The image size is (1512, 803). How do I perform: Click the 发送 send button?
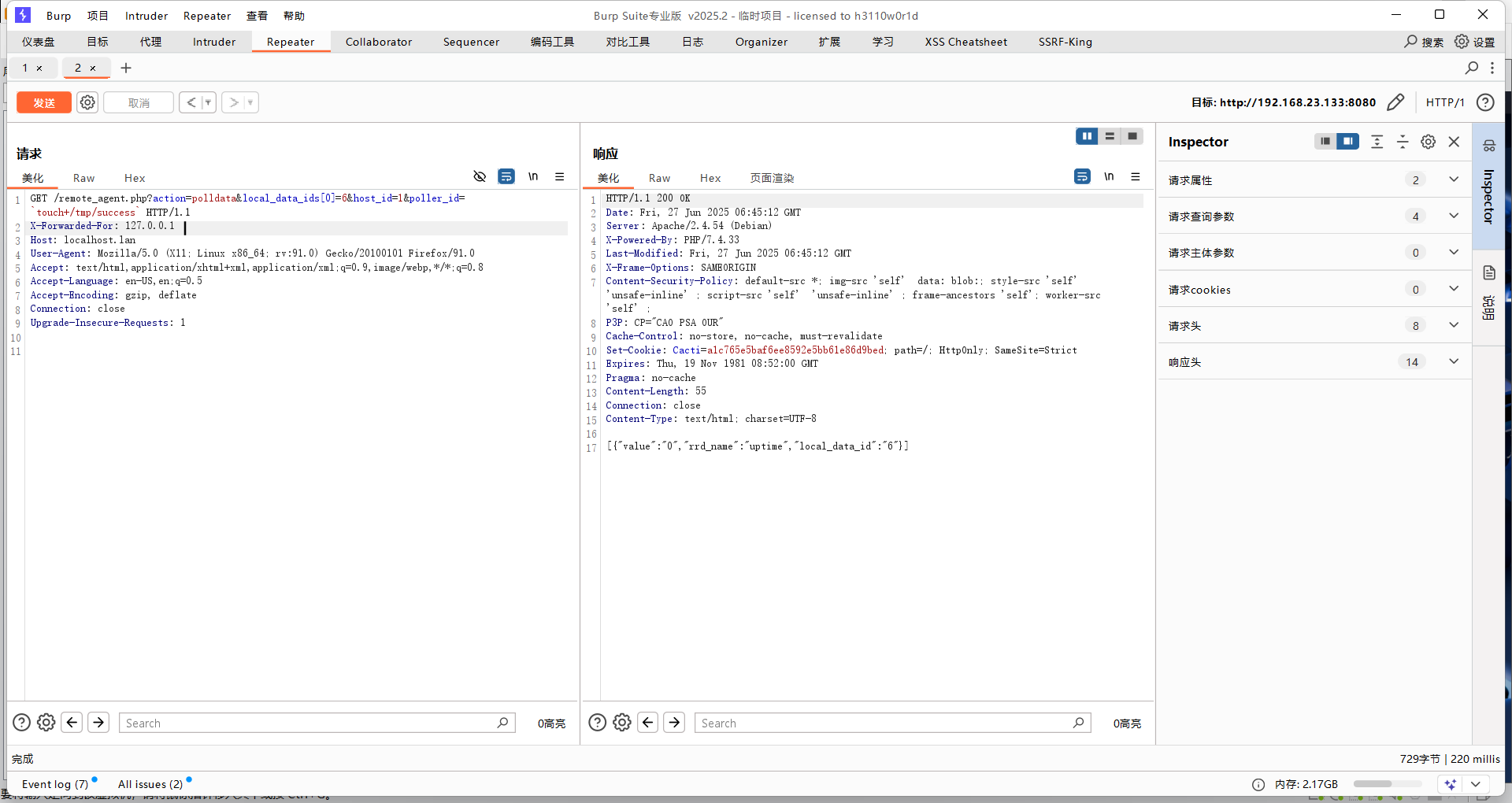point(44,102)
